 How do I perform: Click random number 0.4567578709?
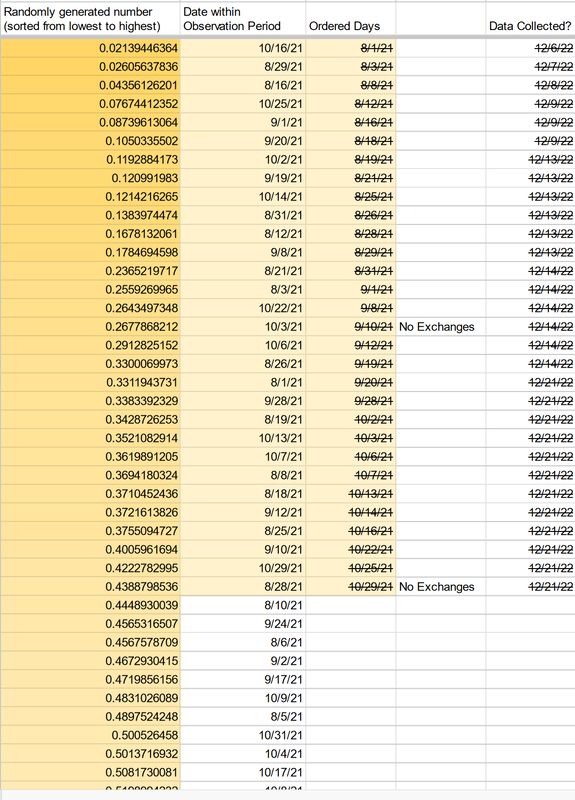(90, 643)
